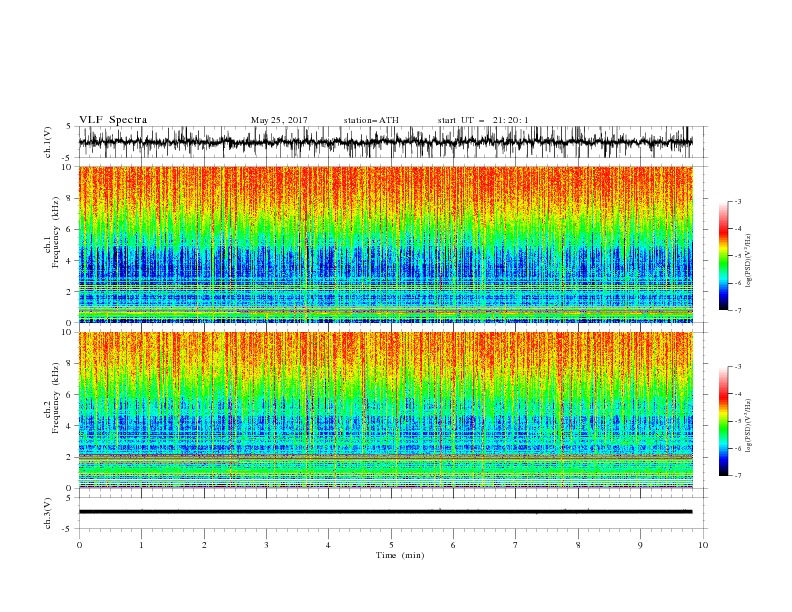Click the ch.1 spectrogram panel
The image size is (792, 612).
click(x=385, y=244)
